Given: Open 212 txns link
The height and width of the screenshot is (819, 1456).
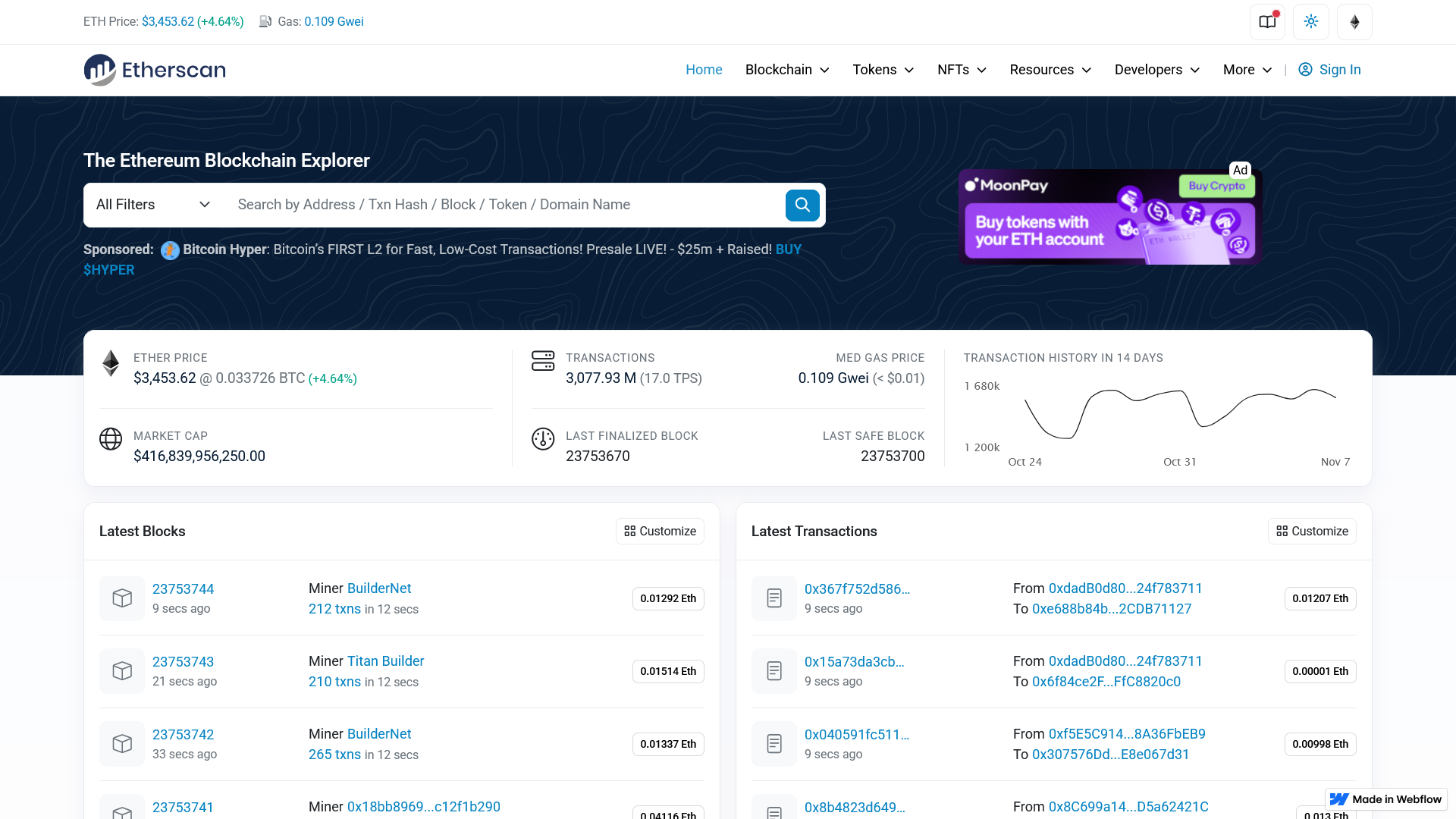Looking at the screenshot, I should [x=334, y=609].
